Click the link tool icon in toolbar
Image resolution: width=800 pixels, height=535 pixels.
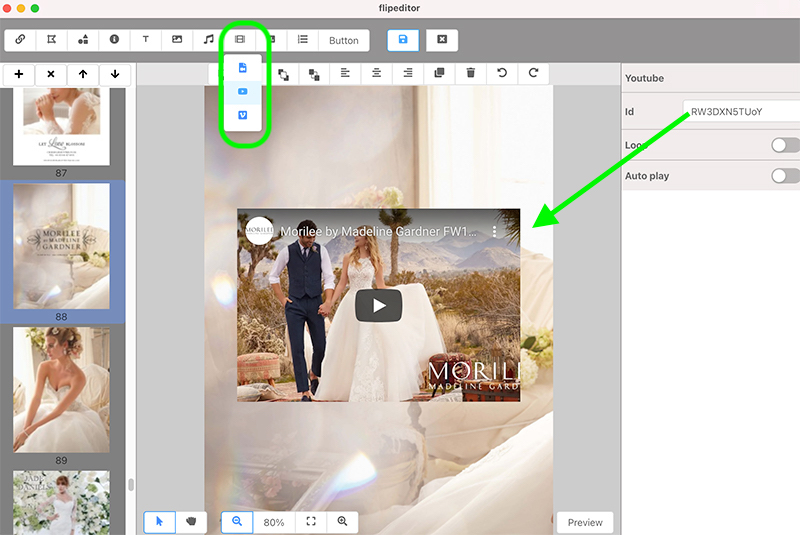[20, 40]
